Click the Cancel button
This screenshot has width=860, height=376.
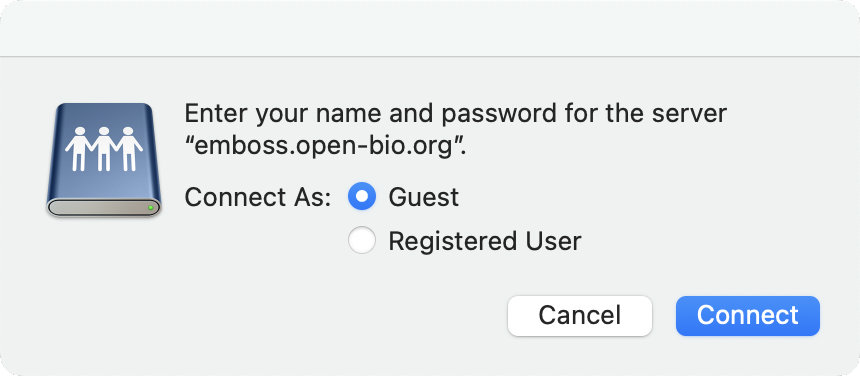click(x=580, y=316)
